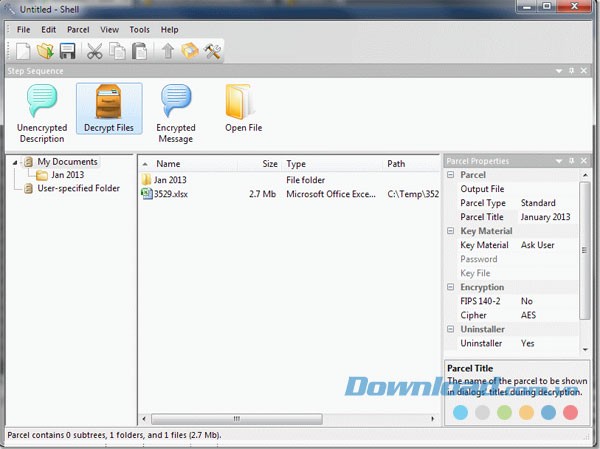Select the User-specified Folder tree item
This screenshot has width=600, height=449.
coord(78,188)
